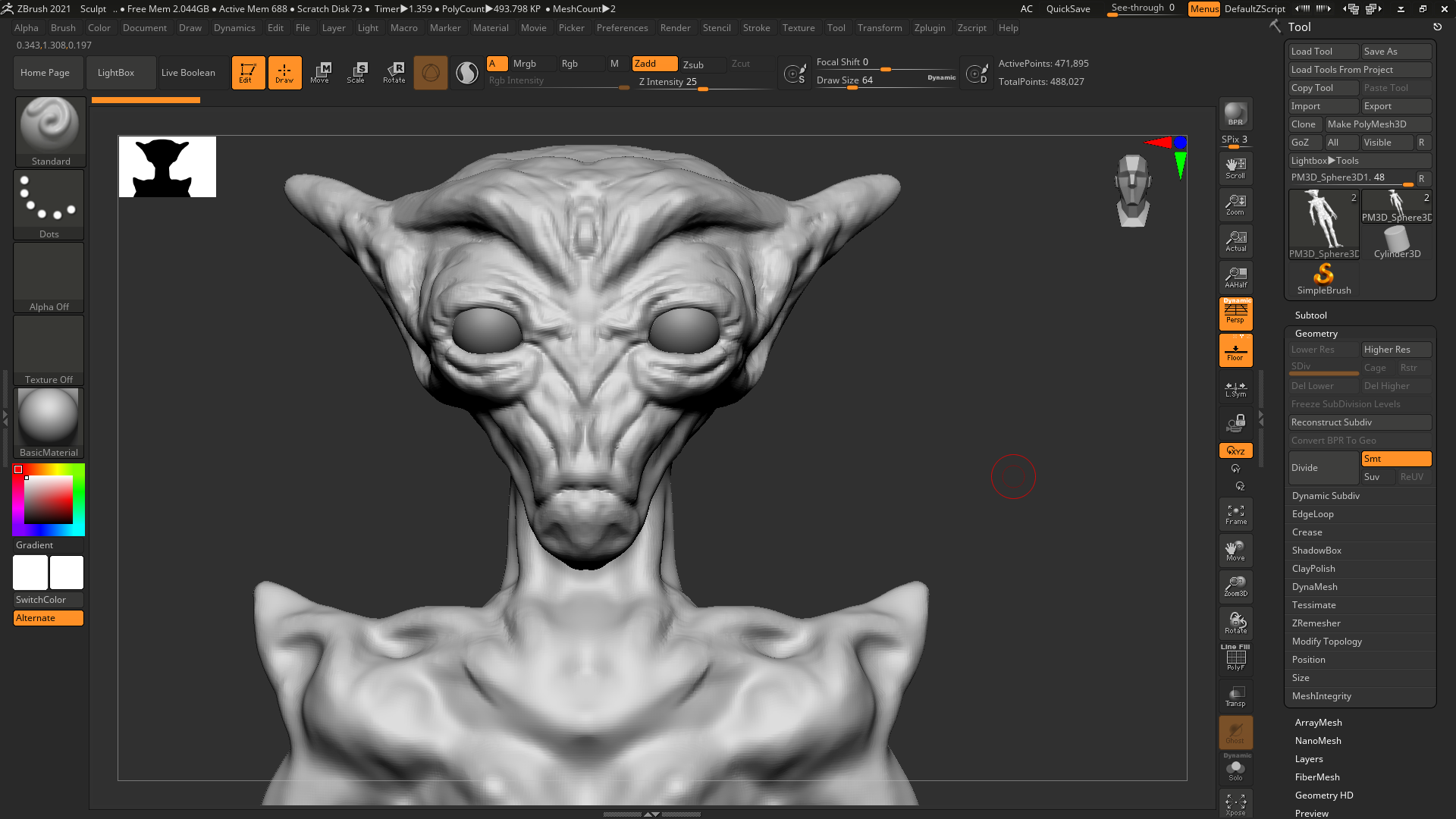Open the Brush menu
This screenshot has width=1456, height=819.
(x=63, y=28)
